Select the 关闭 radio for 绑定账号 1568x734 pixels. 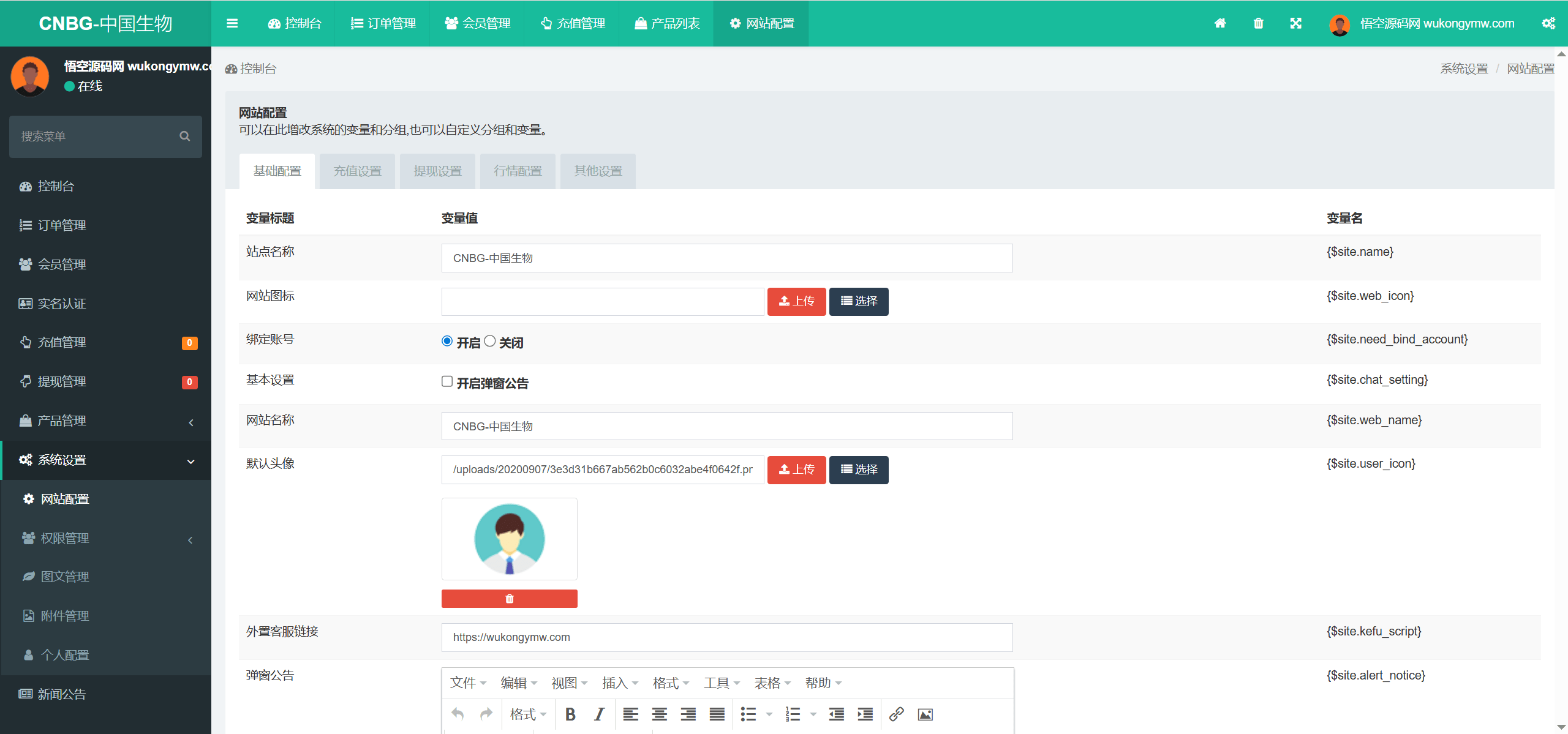point(490,341)
